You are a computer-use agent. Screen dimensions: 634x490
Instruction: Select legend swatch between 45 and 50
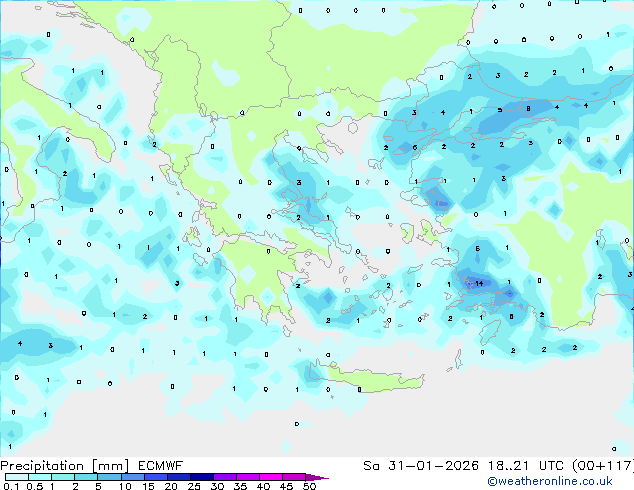[x=294, y=477]
